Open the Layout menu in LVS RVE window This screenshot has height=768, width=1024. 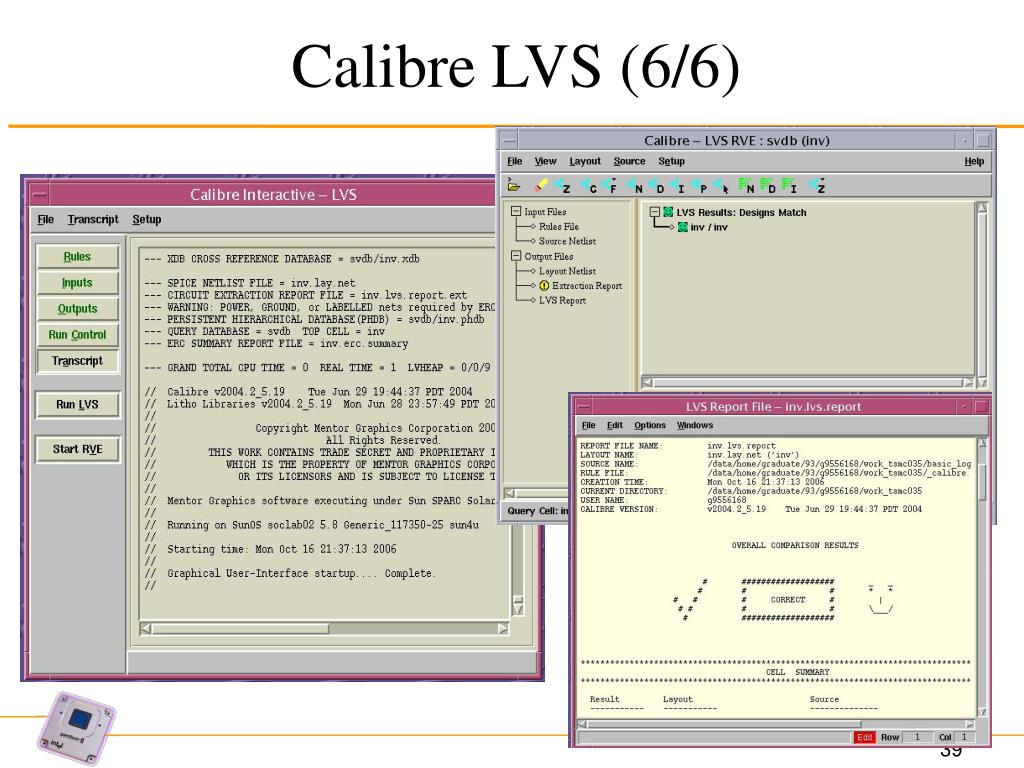pyautogui.click(x=584, y=161)
